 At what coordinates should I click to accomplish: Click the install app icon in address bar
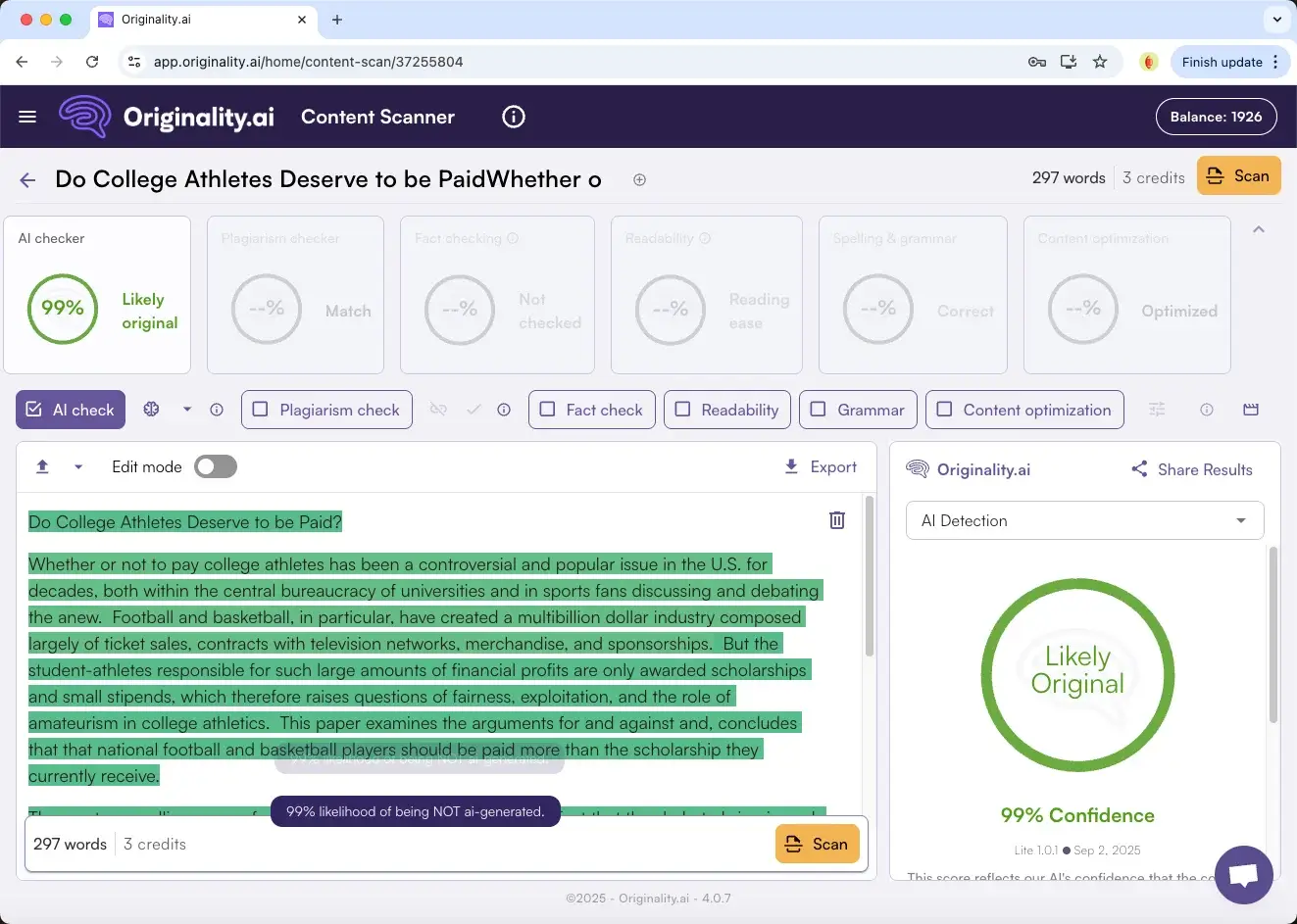coord(1069,62)
